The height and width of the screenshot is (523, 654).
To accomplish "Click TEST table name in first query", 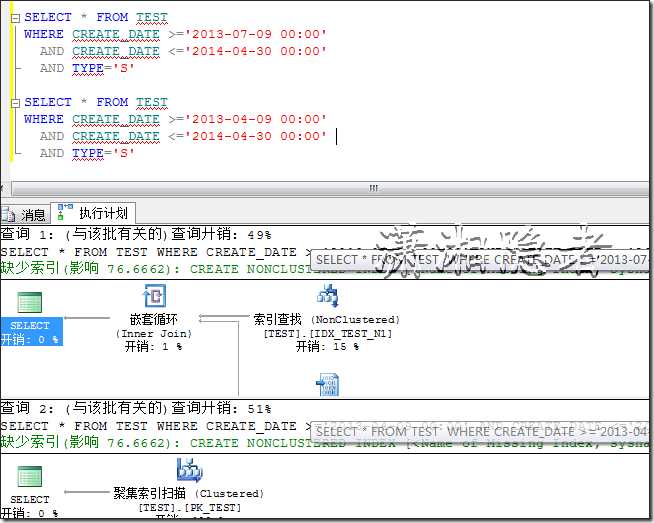I will point(152,18).
